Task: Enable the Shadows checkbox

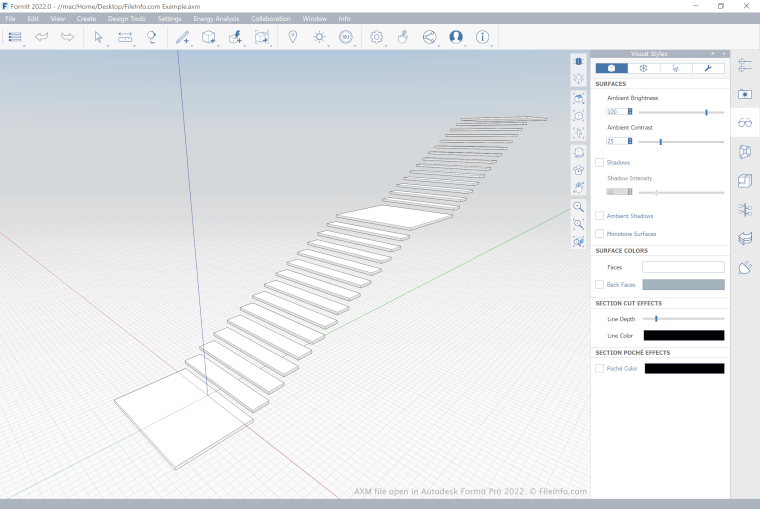Action: [599, 162]
